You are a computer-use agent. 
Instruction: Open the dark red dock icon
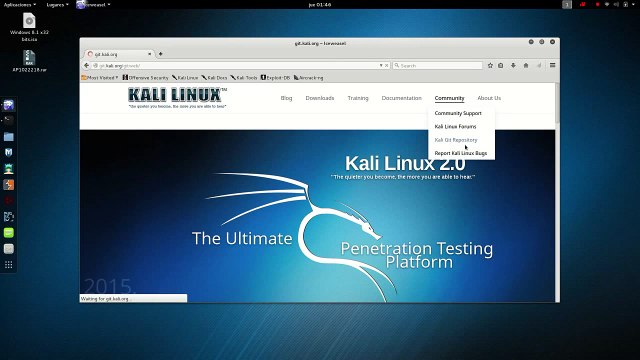click(x=9, y=200)
